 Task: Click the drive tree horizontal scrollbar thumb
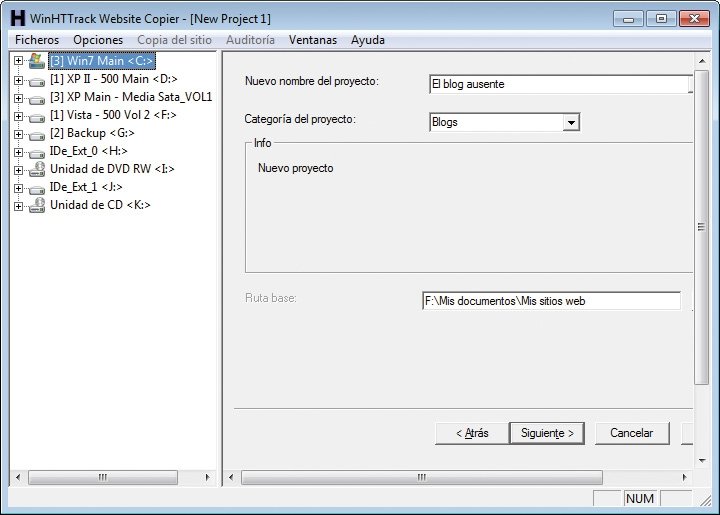[103, 477]
